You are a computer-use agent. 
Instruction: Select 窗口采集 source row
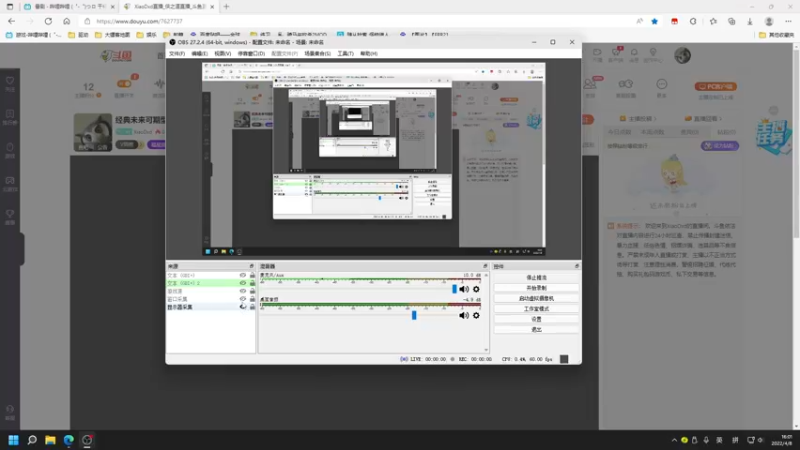click(x=211, y=299)
